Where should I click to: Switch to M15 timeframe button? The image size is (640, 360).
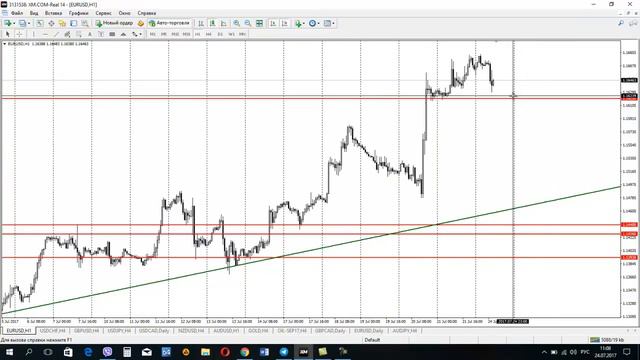click(175, 34)
